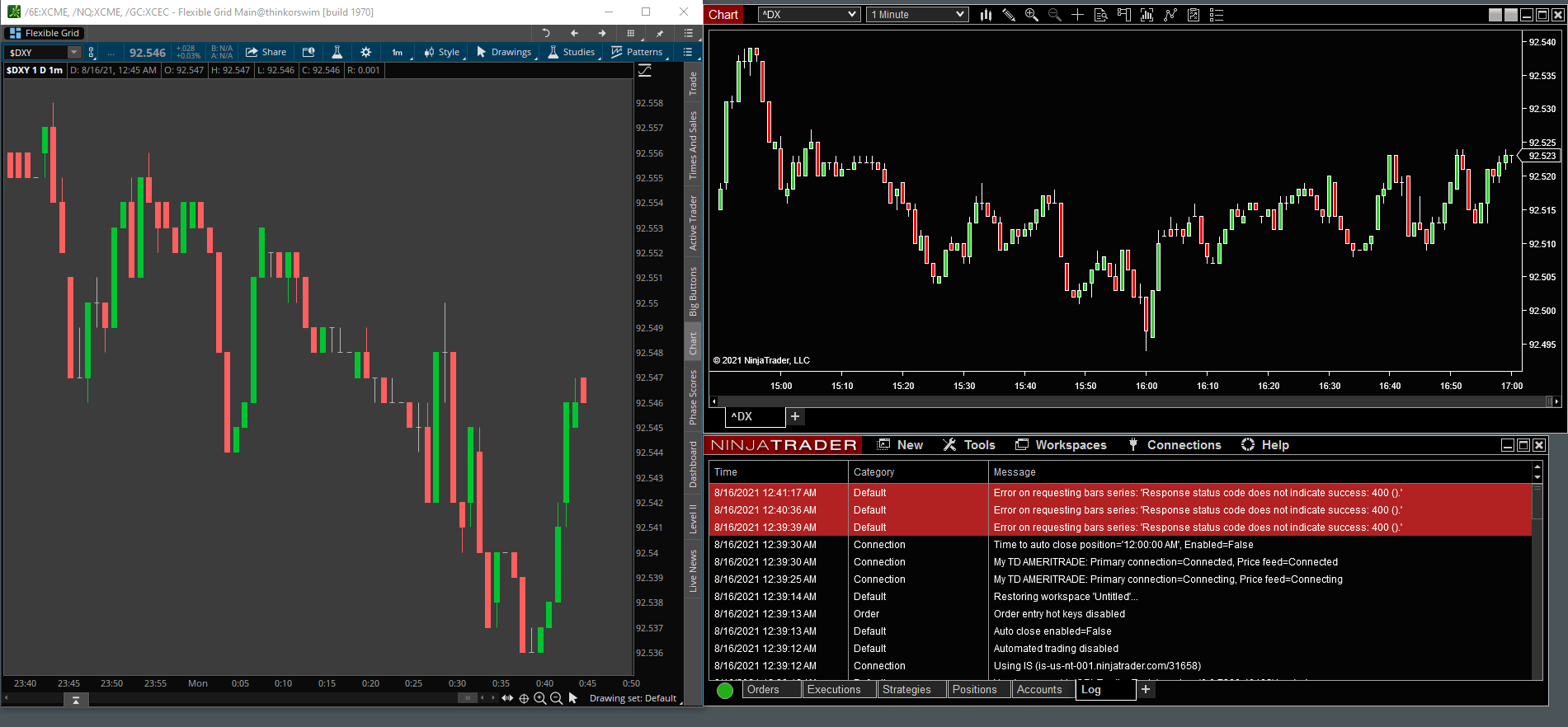The height and width of the screenshot is (727, 1568).
Task: Zoom out thinkorswim chart bottom toolbar
Action: click(556, 698)
